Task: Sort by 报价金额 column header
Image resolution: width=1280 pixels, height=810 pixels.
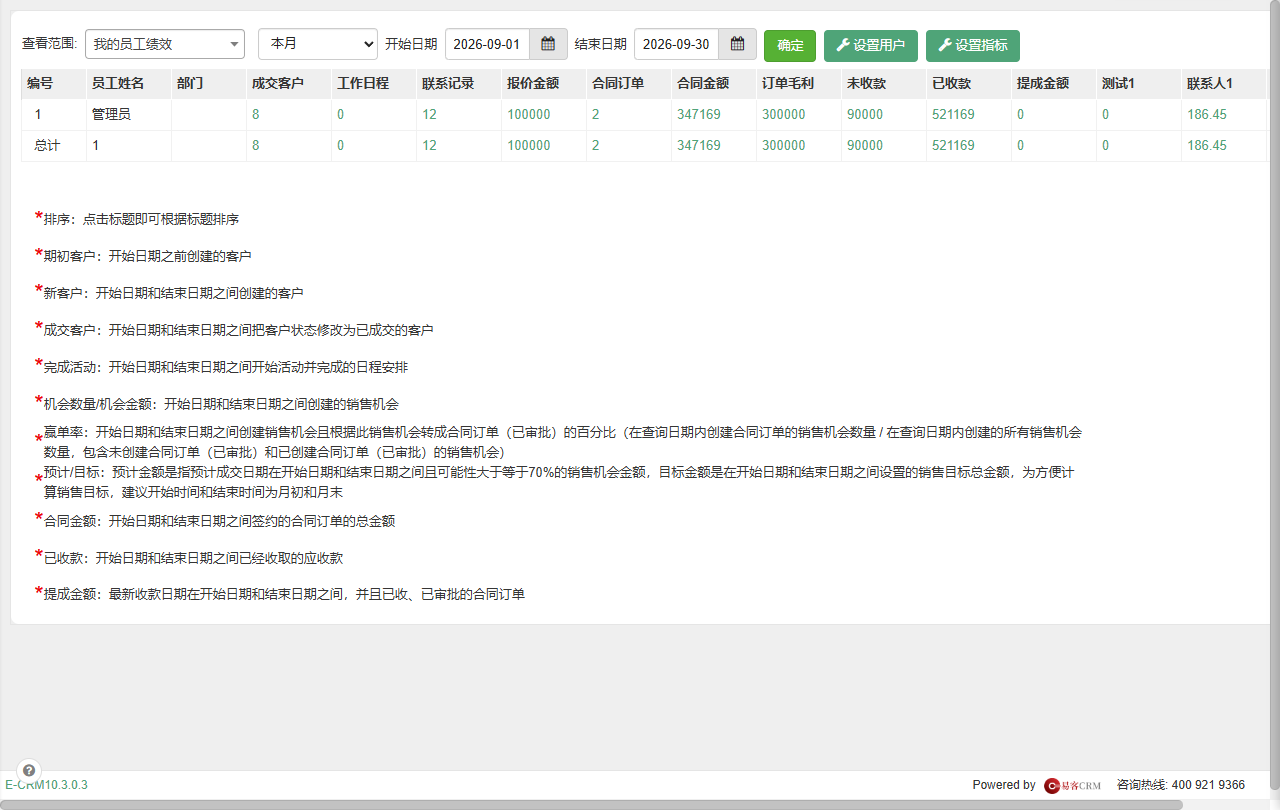Action: pyautogui.click(x=533, y=83)
